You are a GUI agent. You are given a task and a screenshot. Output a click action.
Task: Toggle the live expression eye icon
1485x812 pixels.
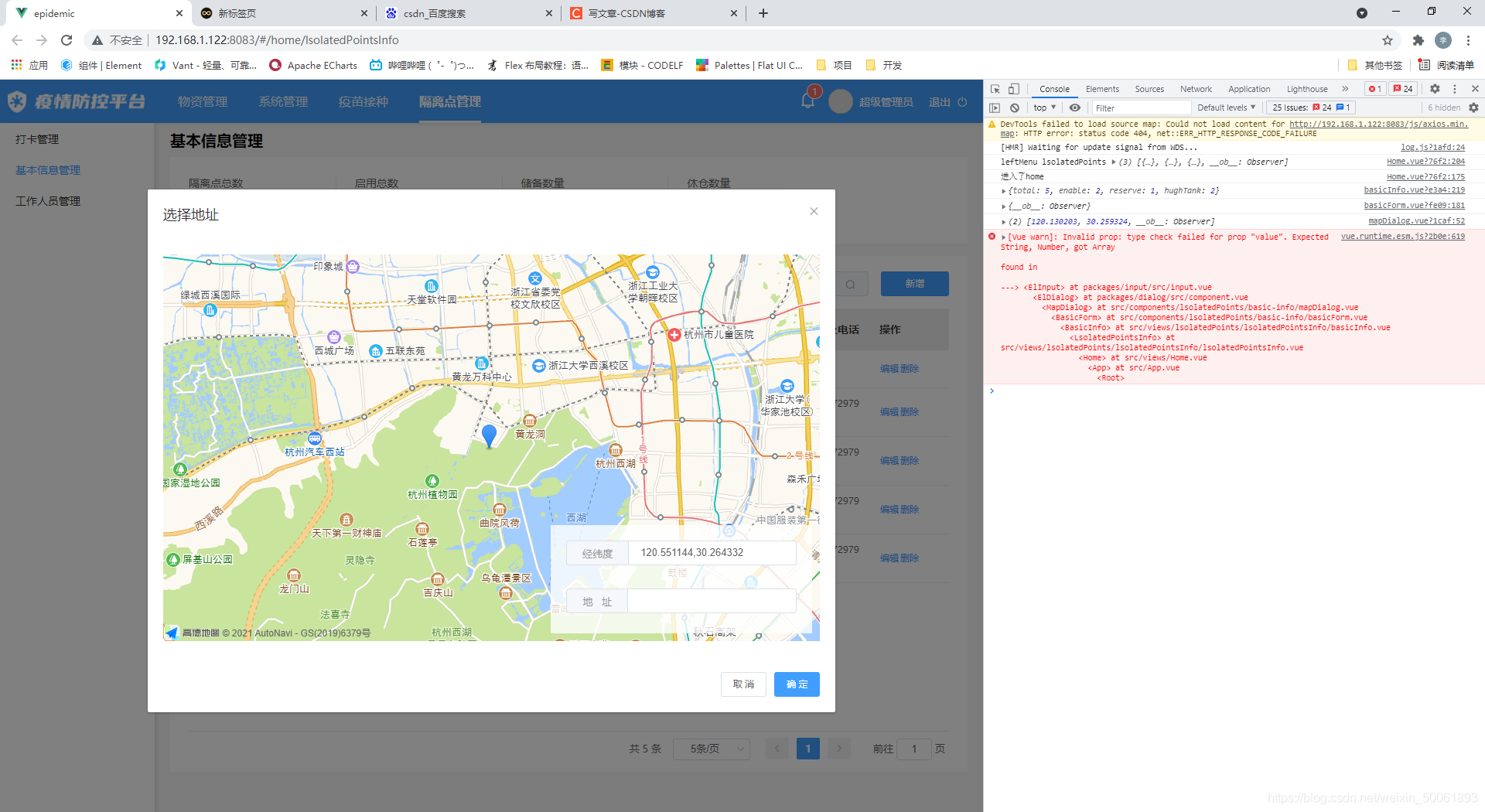tap(1074, 107)
